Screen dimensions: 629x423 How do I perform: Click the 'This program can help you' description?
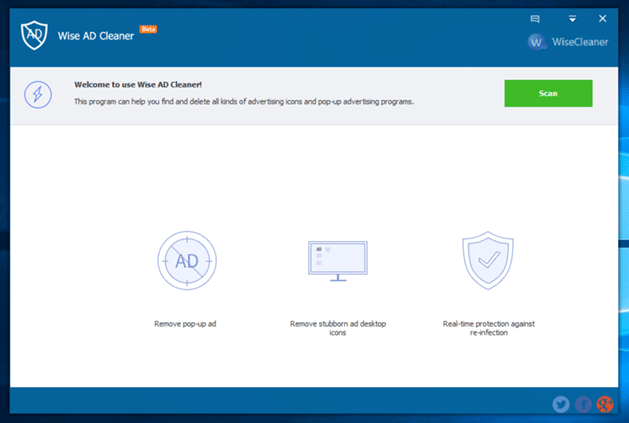(x=243, y=102)
